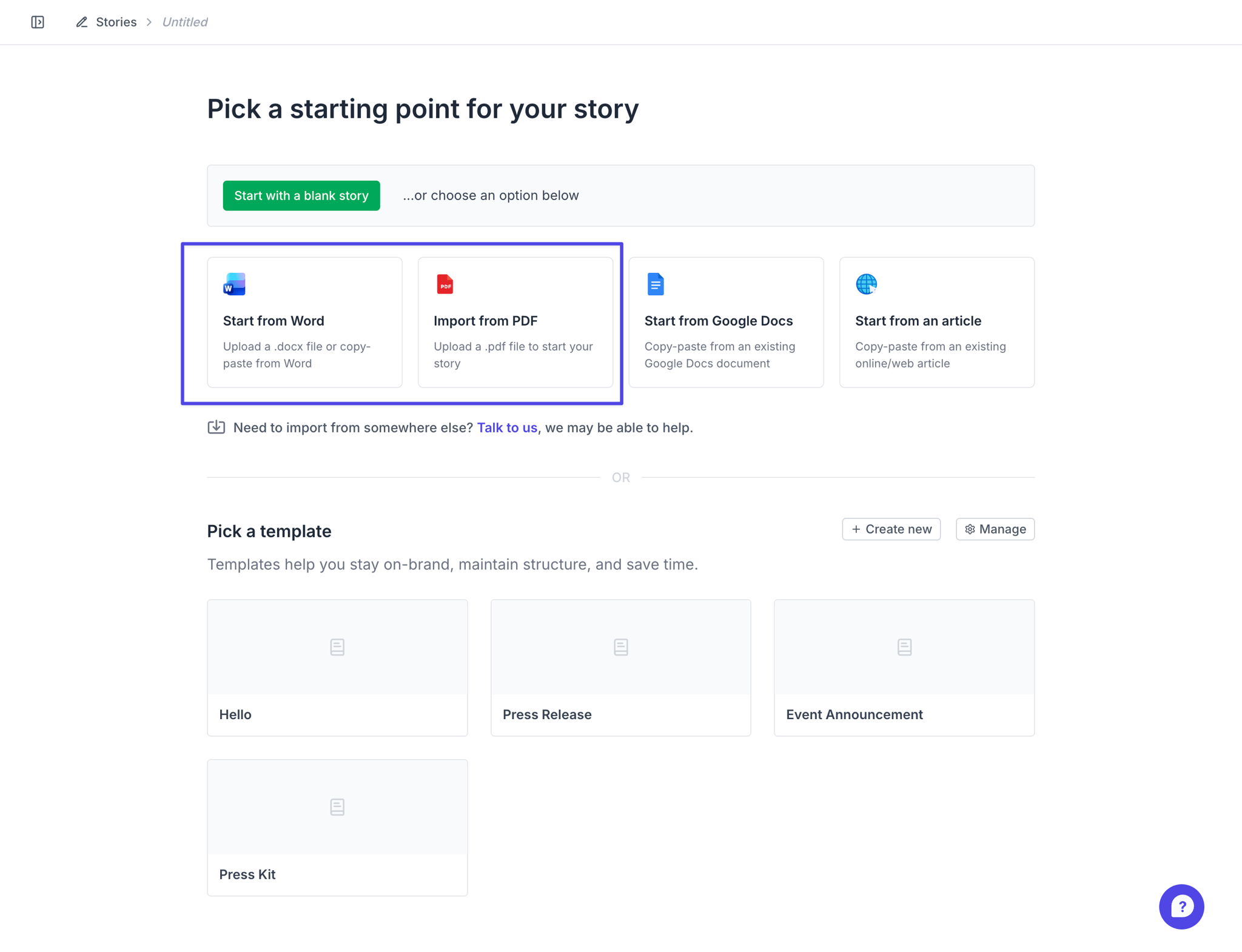Select the Hello template thumbnail
This screenshot has width=1242, height=952.
pos(337,647)
